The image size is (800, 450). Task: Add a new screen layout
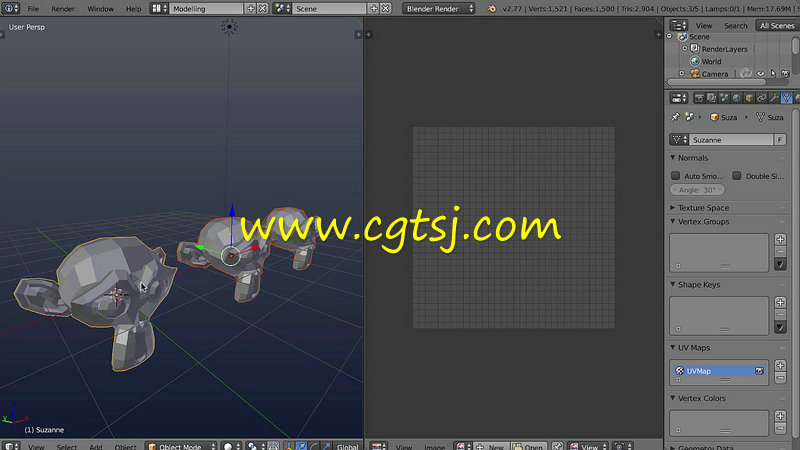tap(251, 8)
